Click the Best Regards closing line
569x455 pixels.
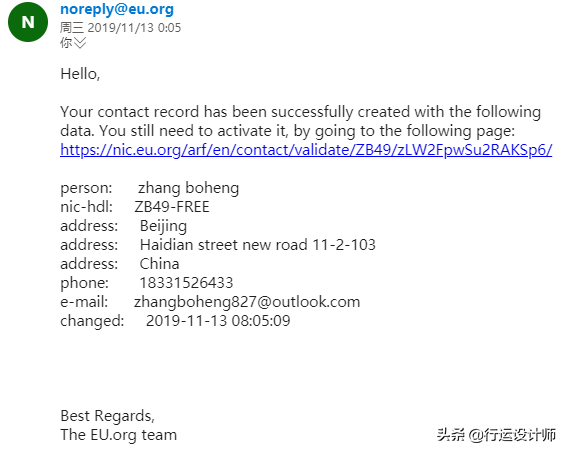click(107, 416)
